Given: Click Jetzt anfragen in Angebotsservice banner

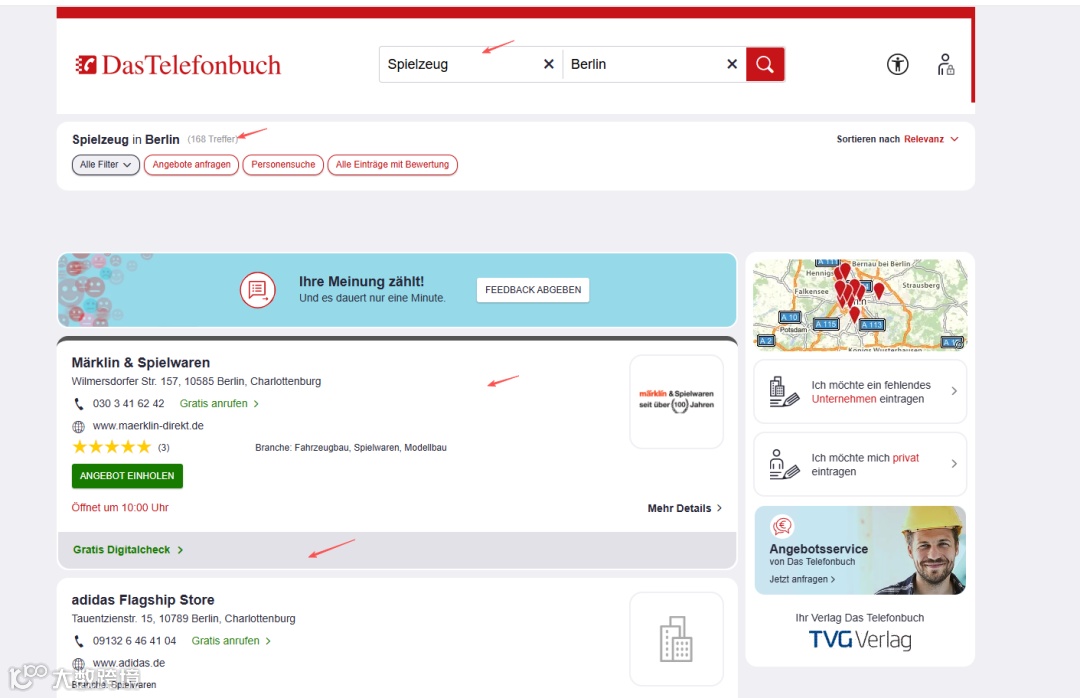Looking at the screenshot, I should click(x=802, y=579).
